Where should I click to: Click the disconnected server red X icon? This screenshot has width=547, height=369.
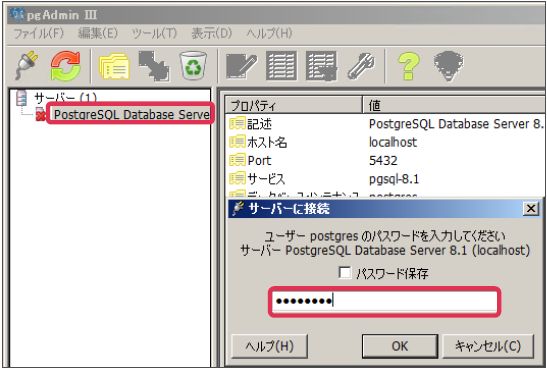[x=41, y=115]
